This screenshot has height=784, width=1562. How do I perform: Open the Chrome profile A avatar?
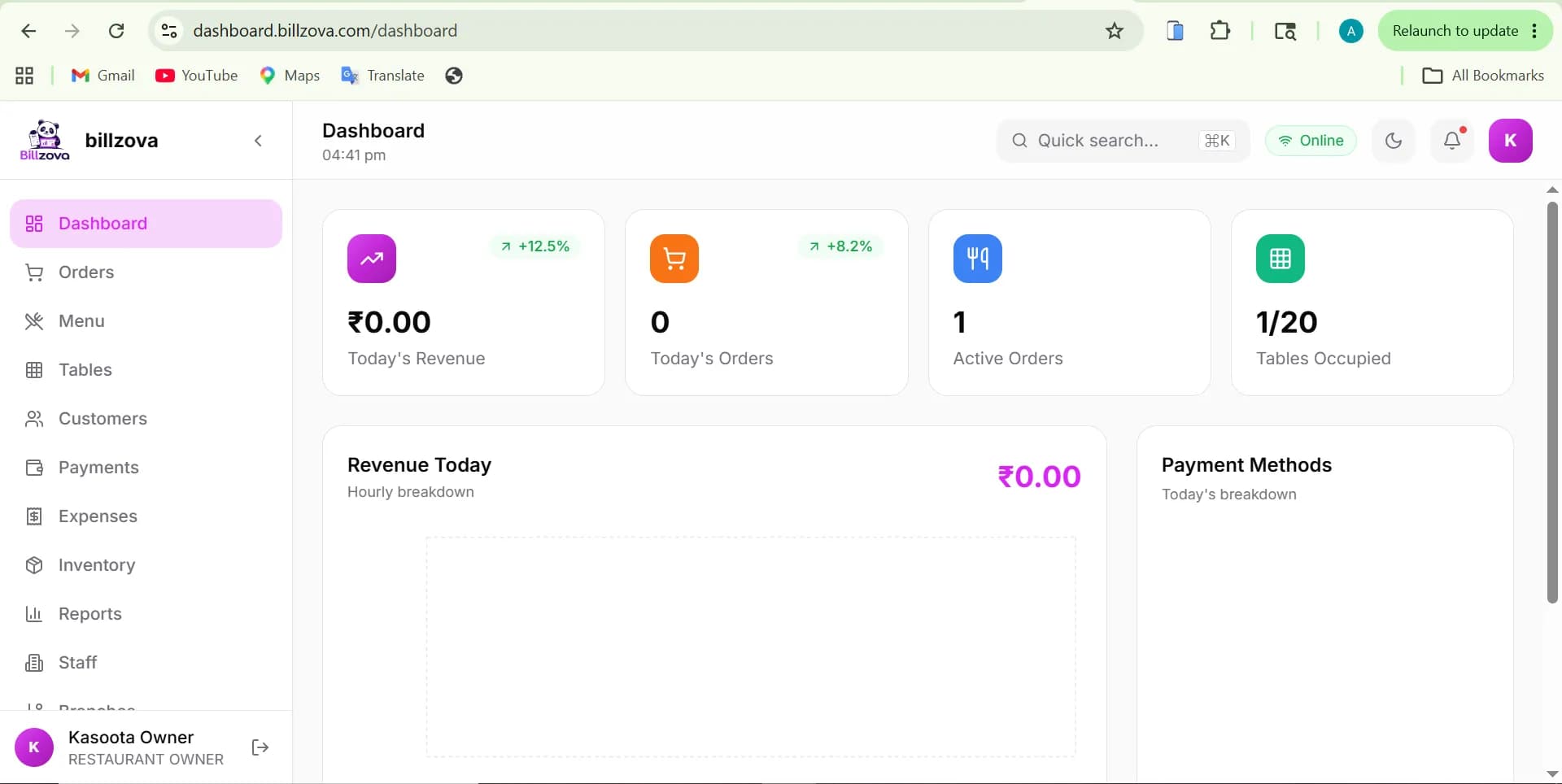click(x=1351, y=31)
